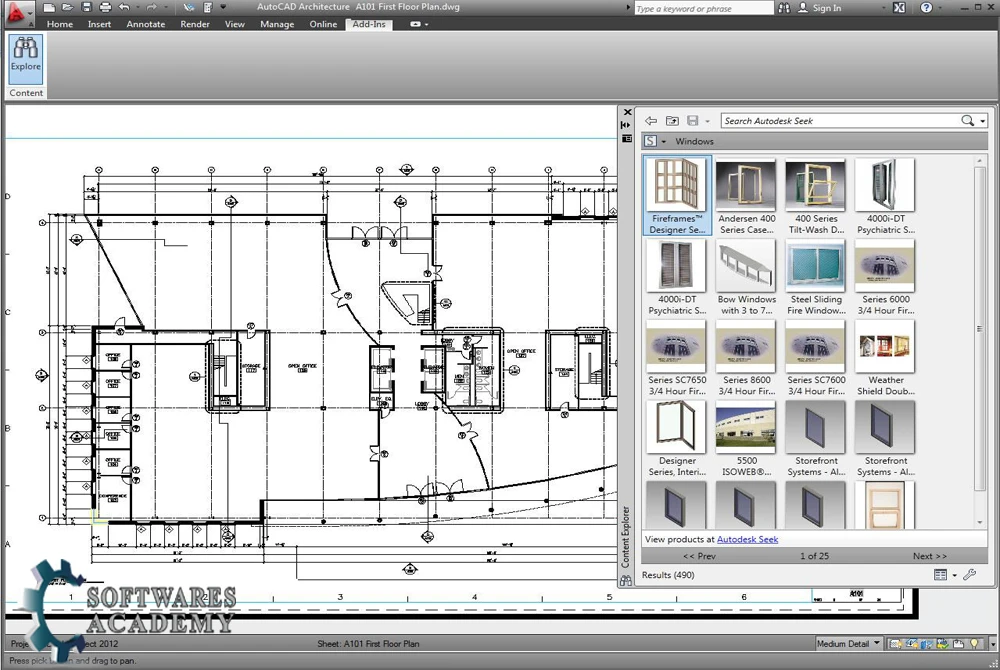Open the view options dropdown arrow
1000x670 pixels.
pyautogui.click(x=955, y=576)
